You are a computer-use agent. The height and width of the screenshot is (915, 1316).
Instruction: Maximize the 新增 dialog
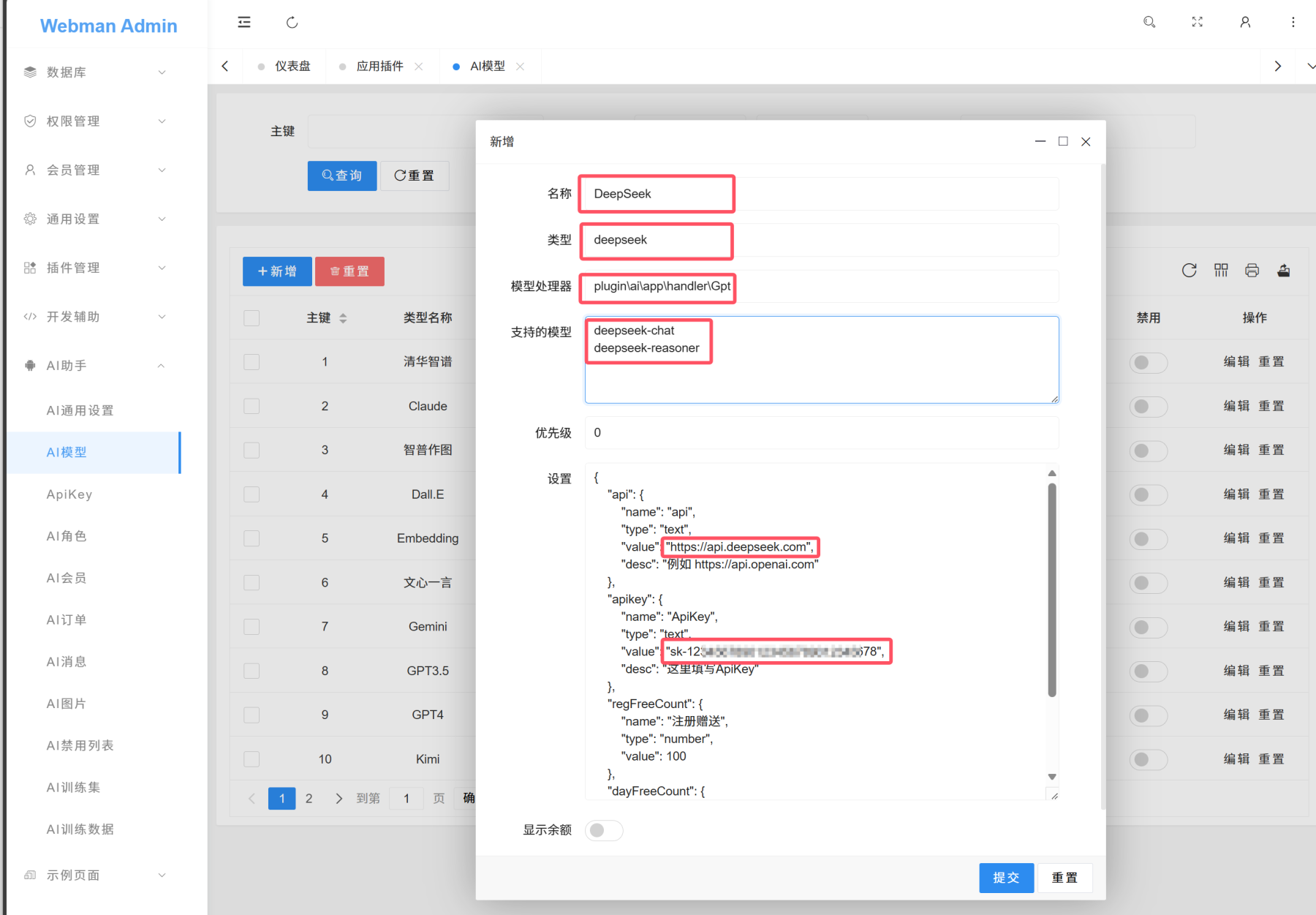coord(1063,141)
